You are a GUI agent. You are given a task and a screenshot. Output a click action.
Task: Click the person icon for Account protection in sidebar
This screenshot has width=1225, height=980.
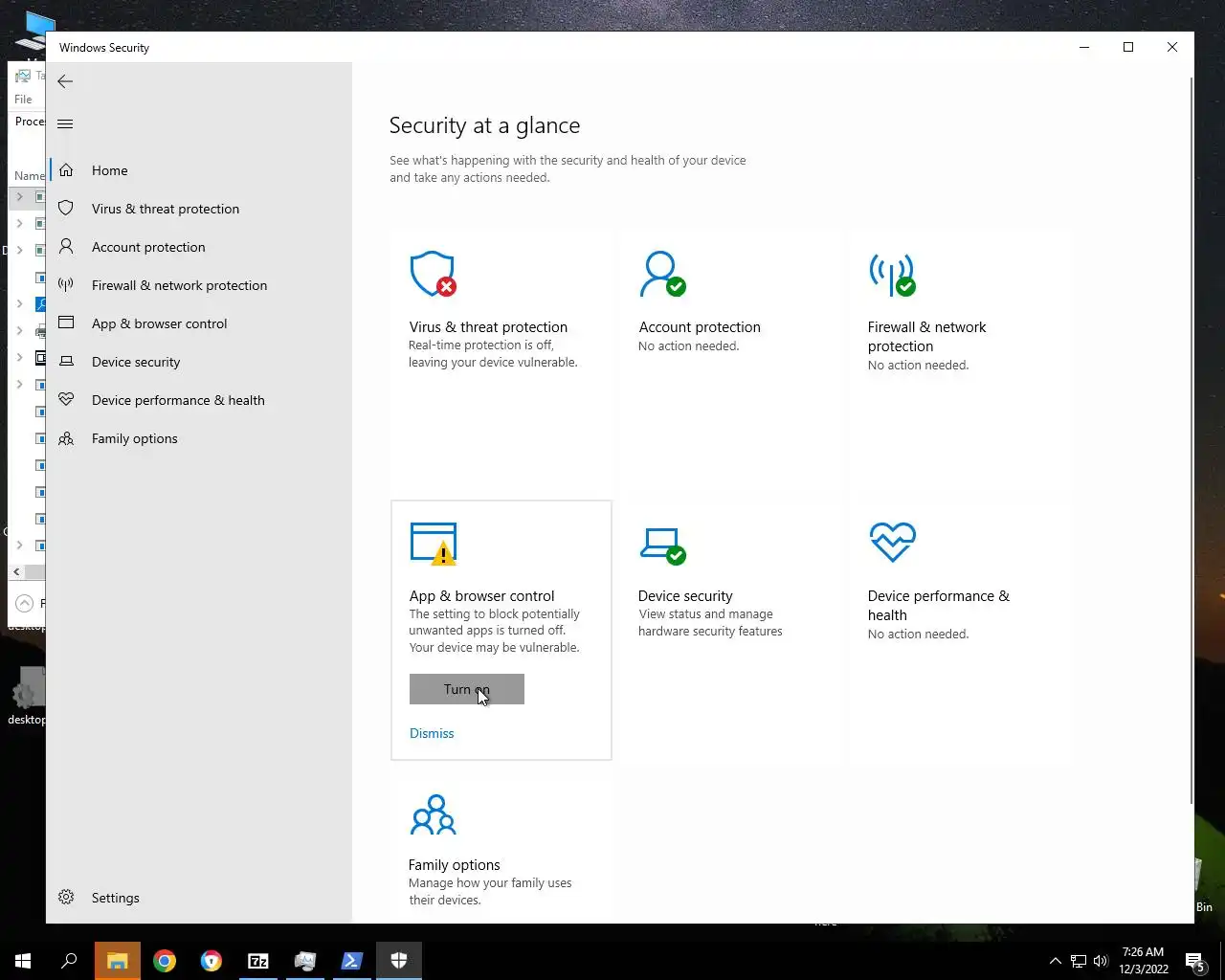(x=66, y=247)
